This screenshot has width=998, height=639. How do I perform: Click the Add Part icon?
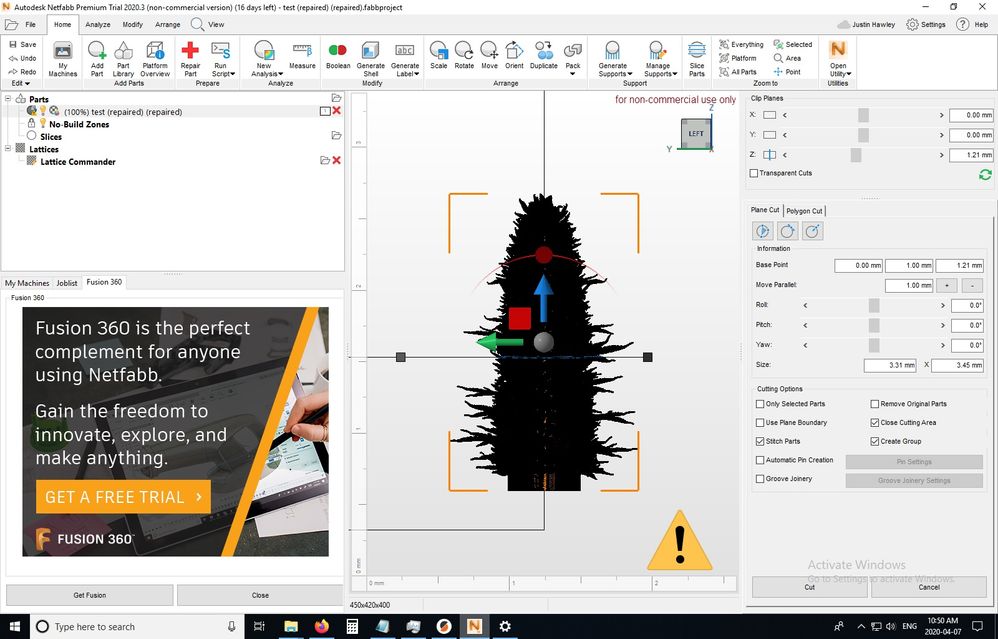97,59
